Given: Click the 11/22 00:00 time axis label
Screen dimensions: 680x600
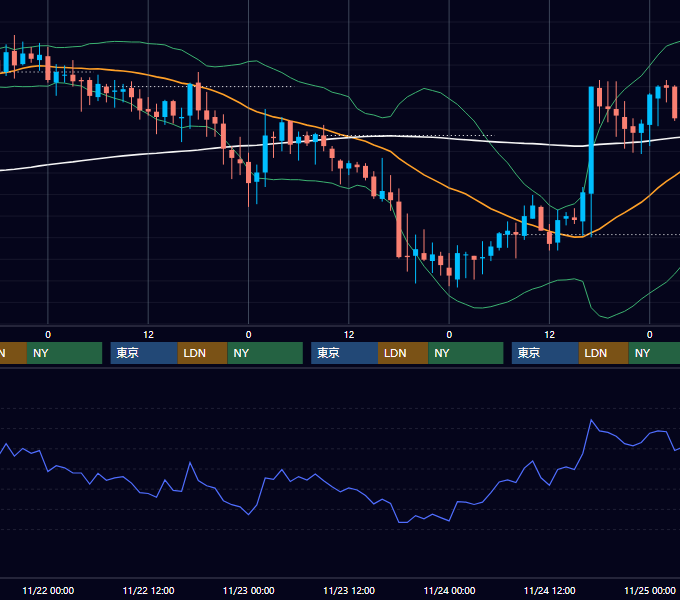Looking at the screenshot, I should tap(48, 590).
